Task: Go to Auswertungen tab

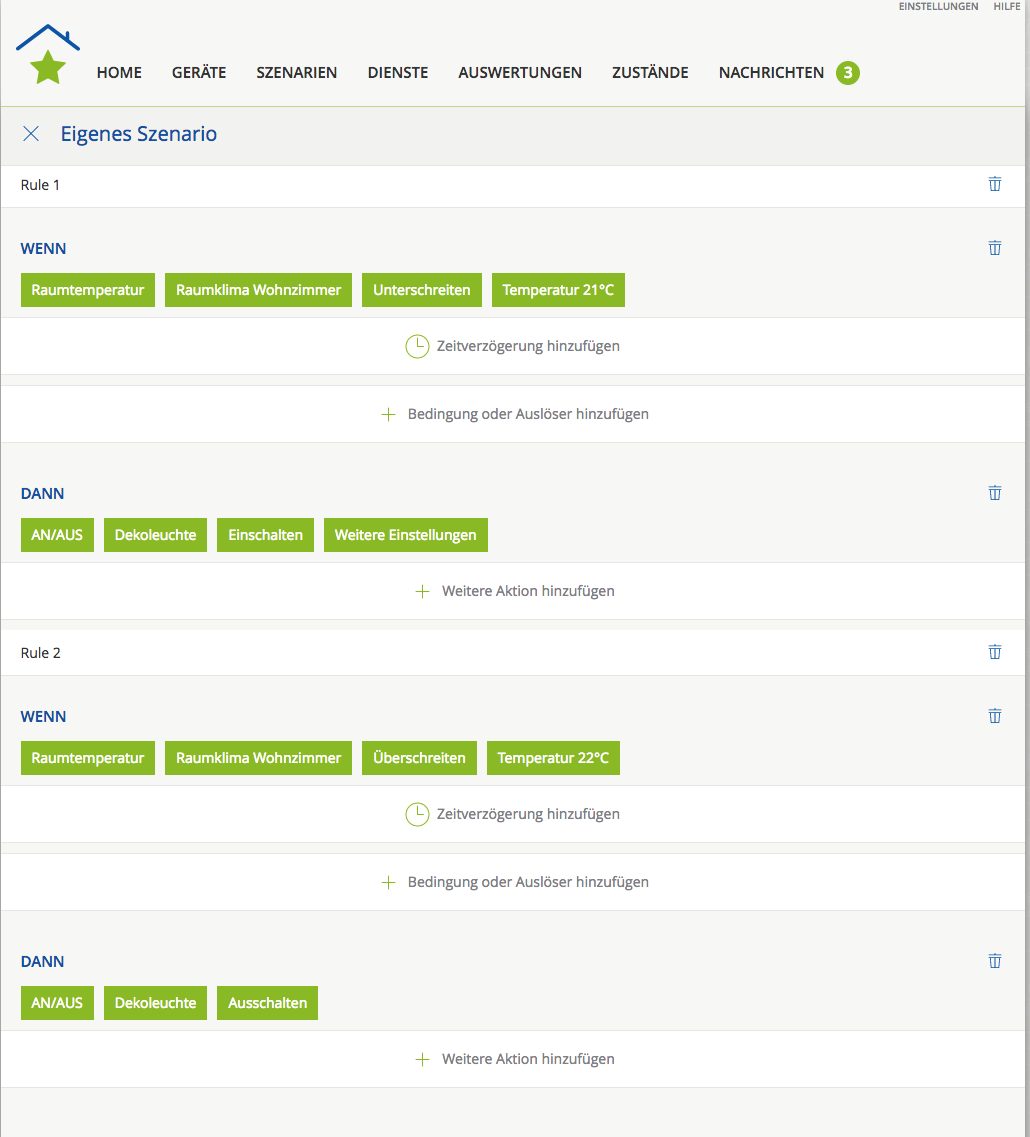Action: 520,73
